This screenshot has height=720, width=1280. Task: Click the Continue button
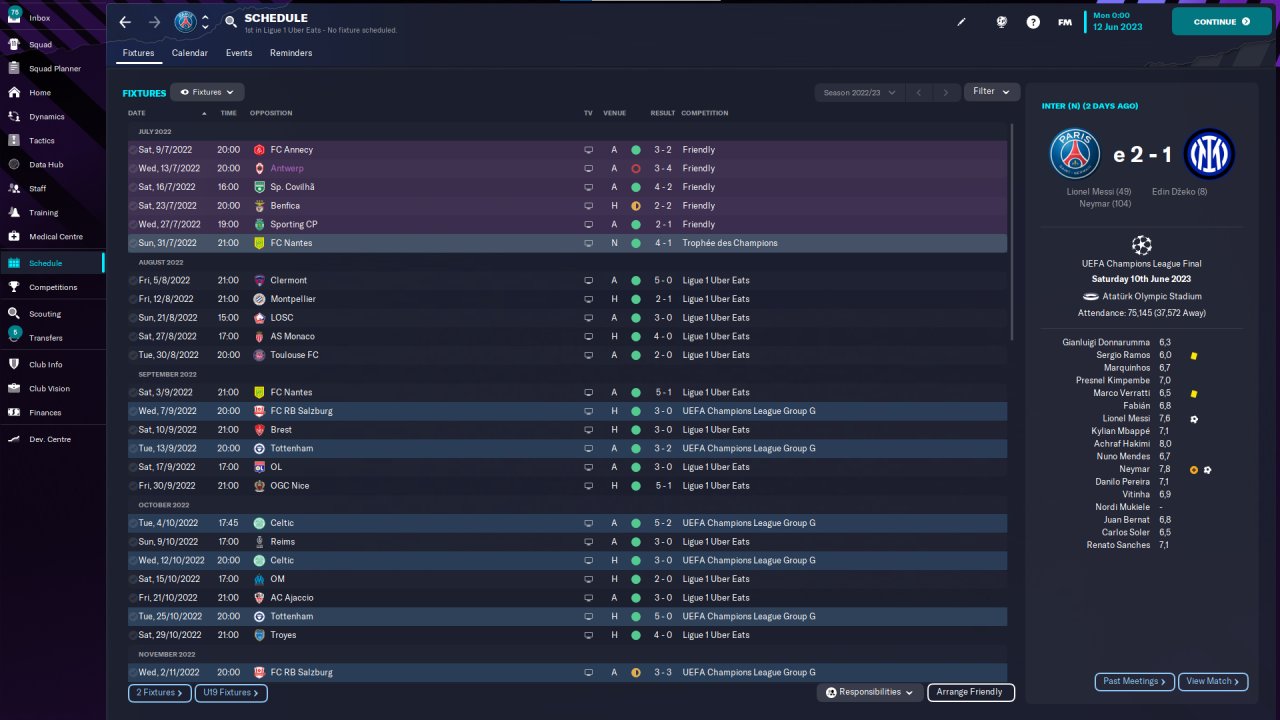[1221, 21]
